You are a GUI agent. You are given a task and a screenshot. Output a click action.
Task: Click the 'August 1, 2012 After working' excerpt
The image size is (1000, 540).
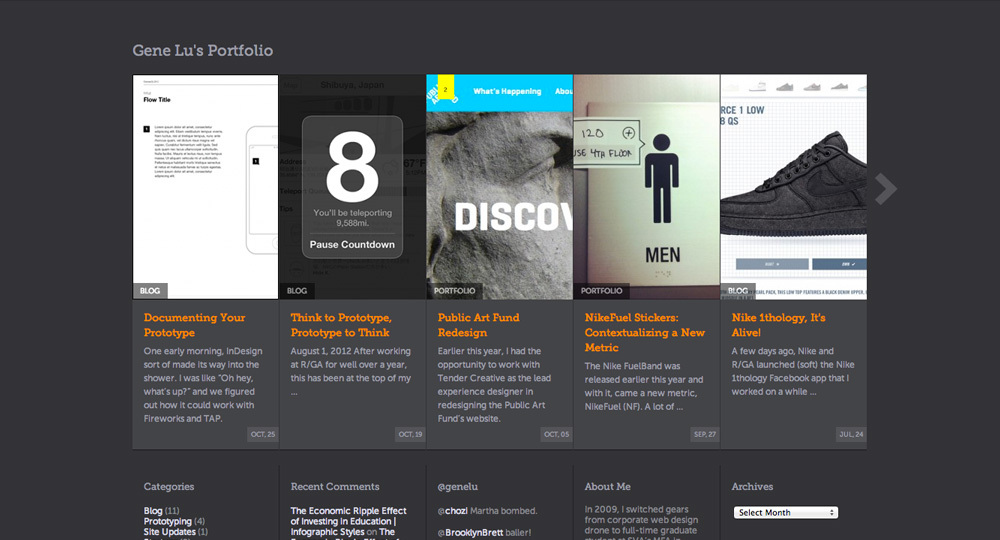coord(351,371)
